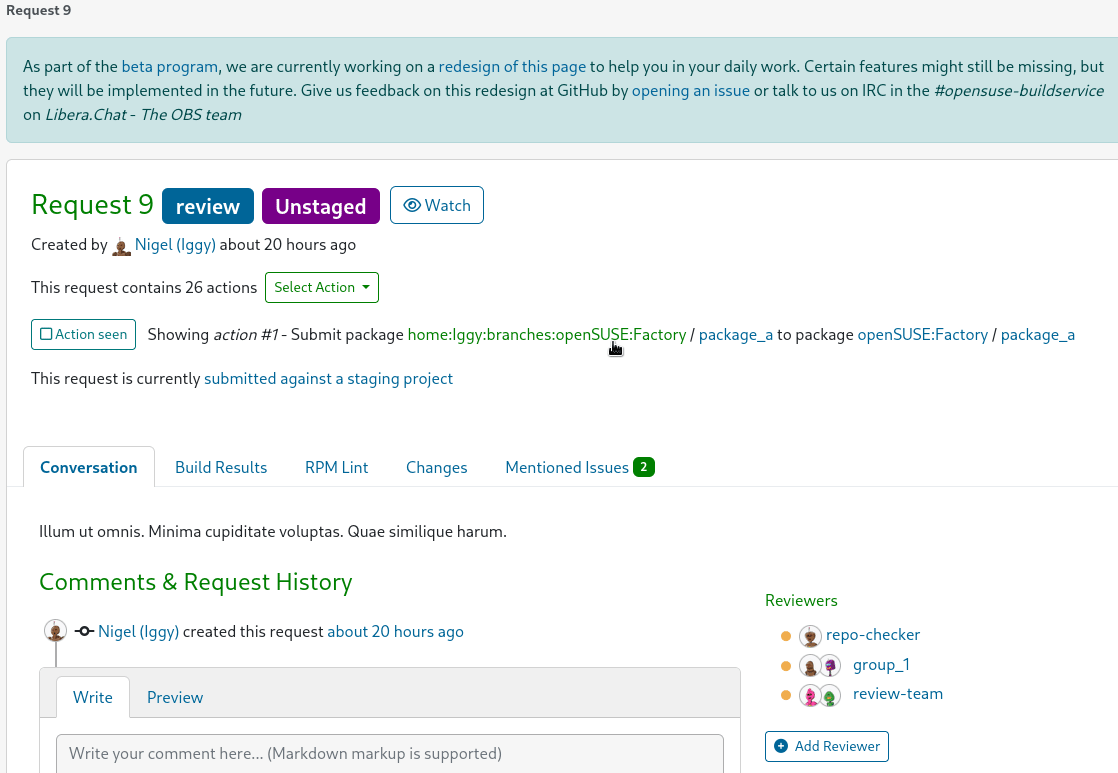Open the Select Action dropdown
1118x773 pixels.
(321, 287)
